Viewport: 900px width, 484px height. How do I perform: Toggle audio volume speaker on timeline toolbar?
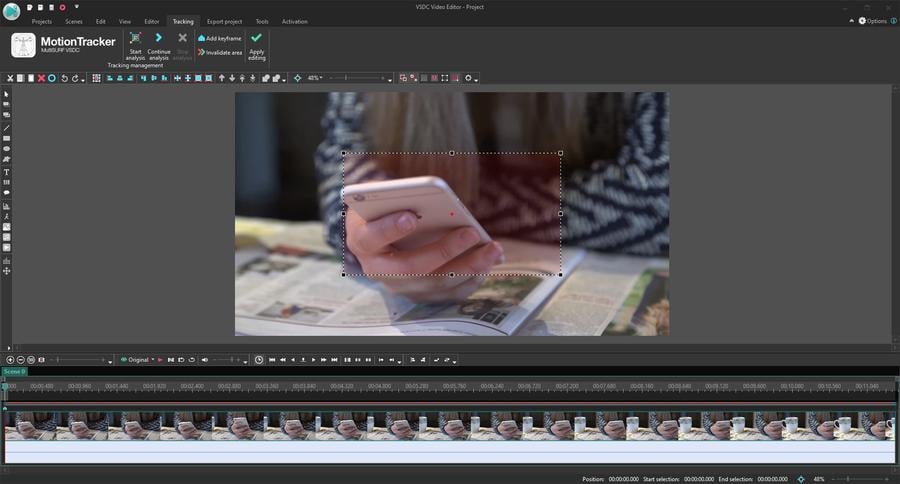tap(205, 359)
